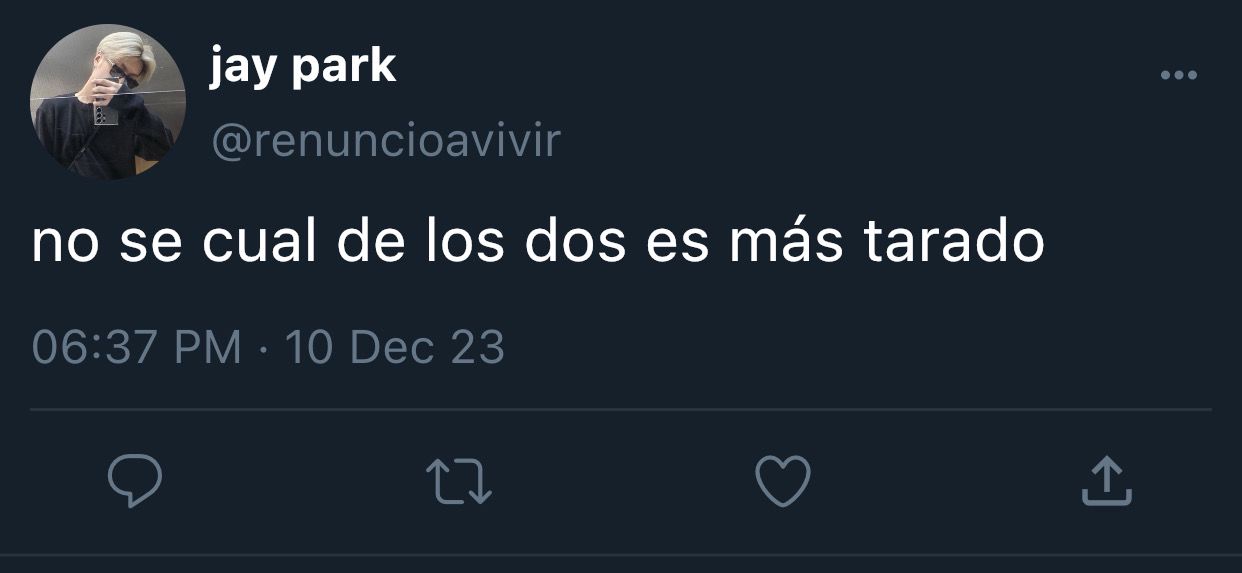Click the date "10 Dec 23"

(x=395, y=348)
